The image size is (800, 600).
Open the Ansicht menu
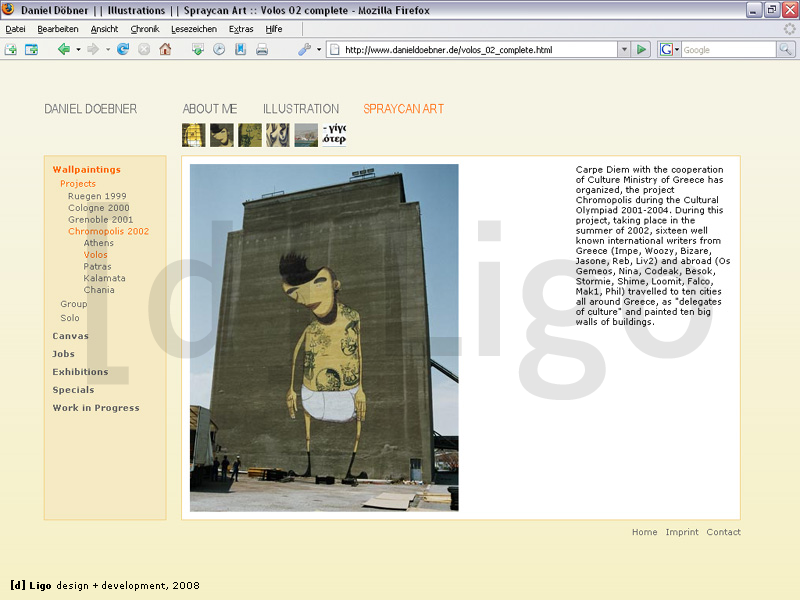coord(104,29)
